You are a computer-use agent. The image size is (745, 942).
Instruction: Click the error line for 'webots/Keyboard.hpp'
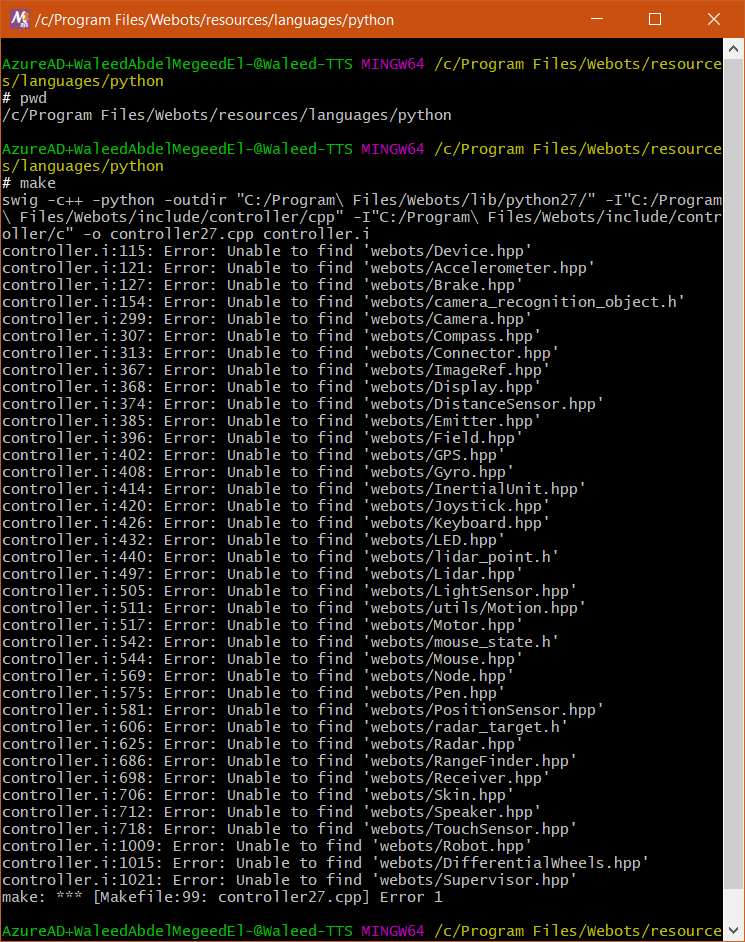click(276, 523)
